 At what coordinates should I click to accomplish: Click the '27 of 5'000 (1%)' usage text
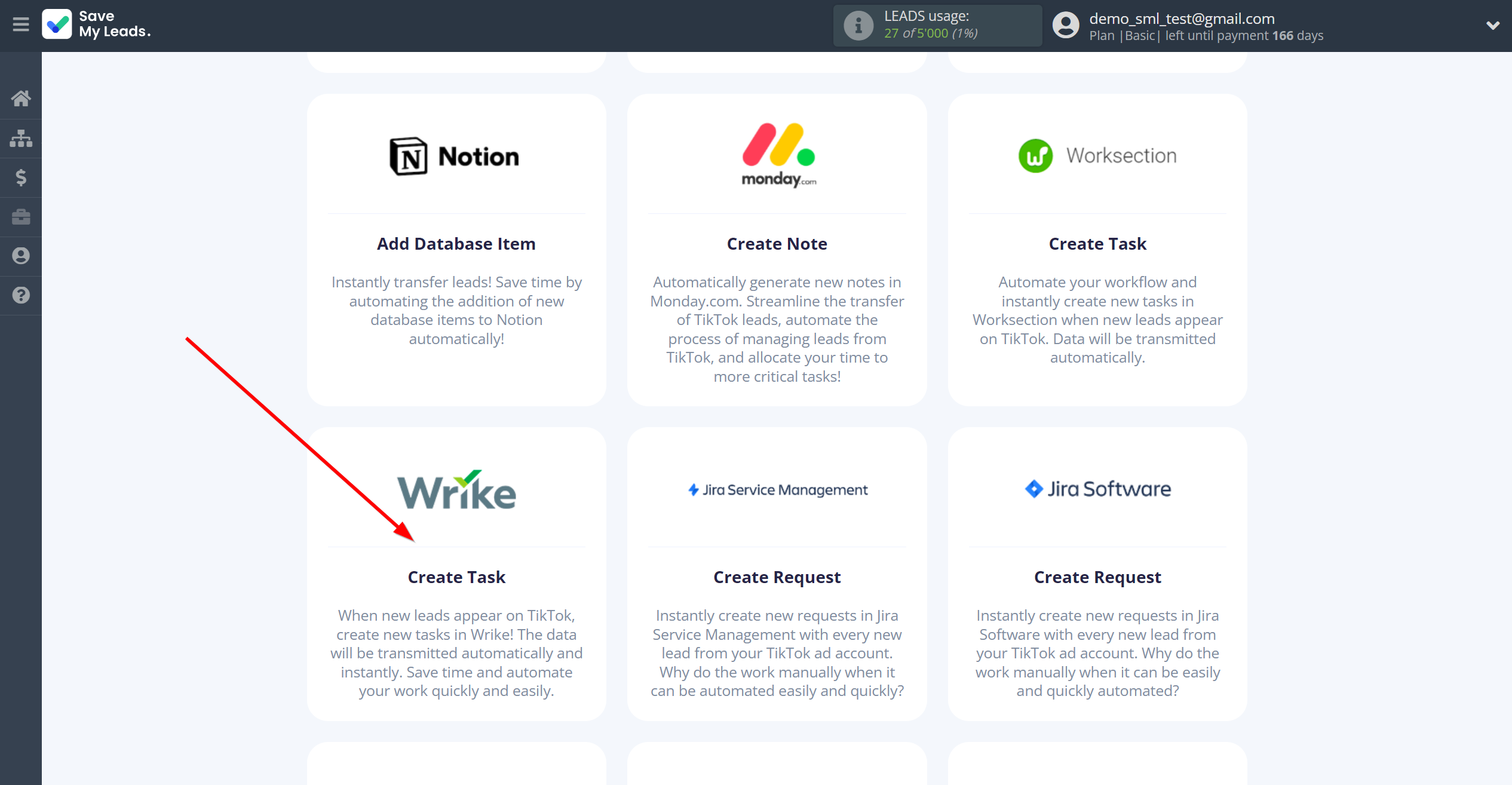(931, 33)
